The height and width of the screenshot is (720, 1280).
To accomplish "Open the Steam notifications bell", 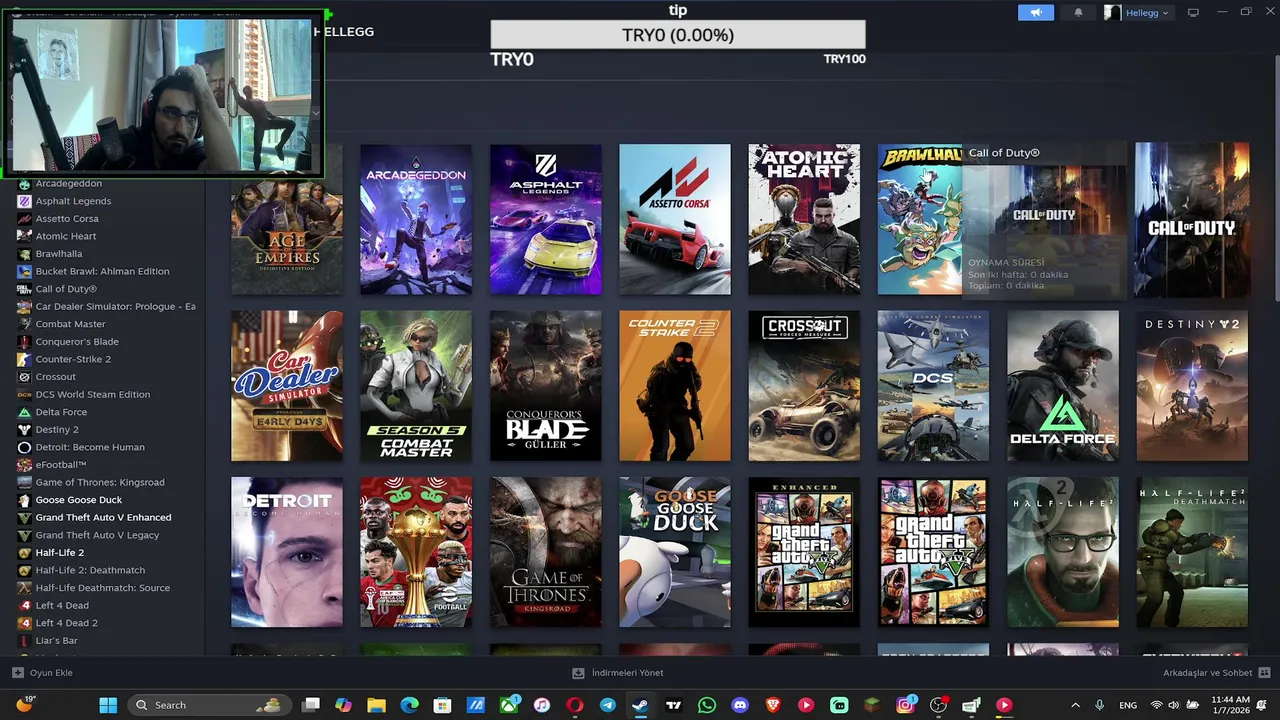I will (1078, 12).
